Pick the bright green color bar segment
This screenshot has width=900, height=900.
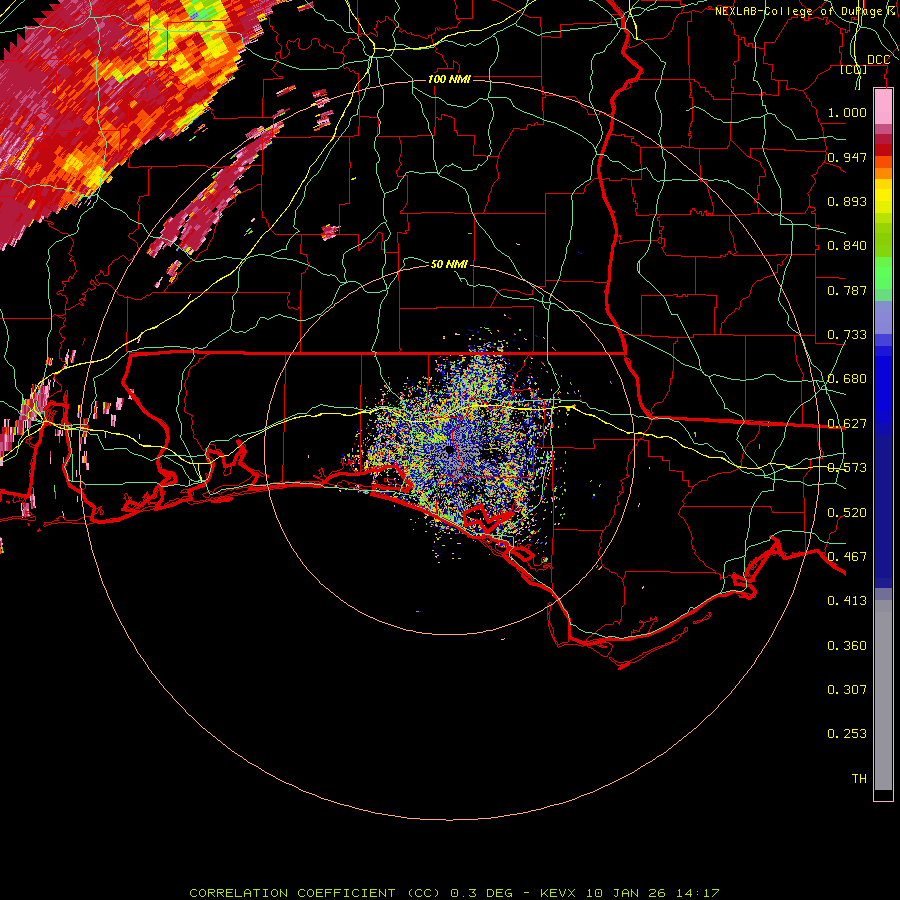[x=883, y=273]
